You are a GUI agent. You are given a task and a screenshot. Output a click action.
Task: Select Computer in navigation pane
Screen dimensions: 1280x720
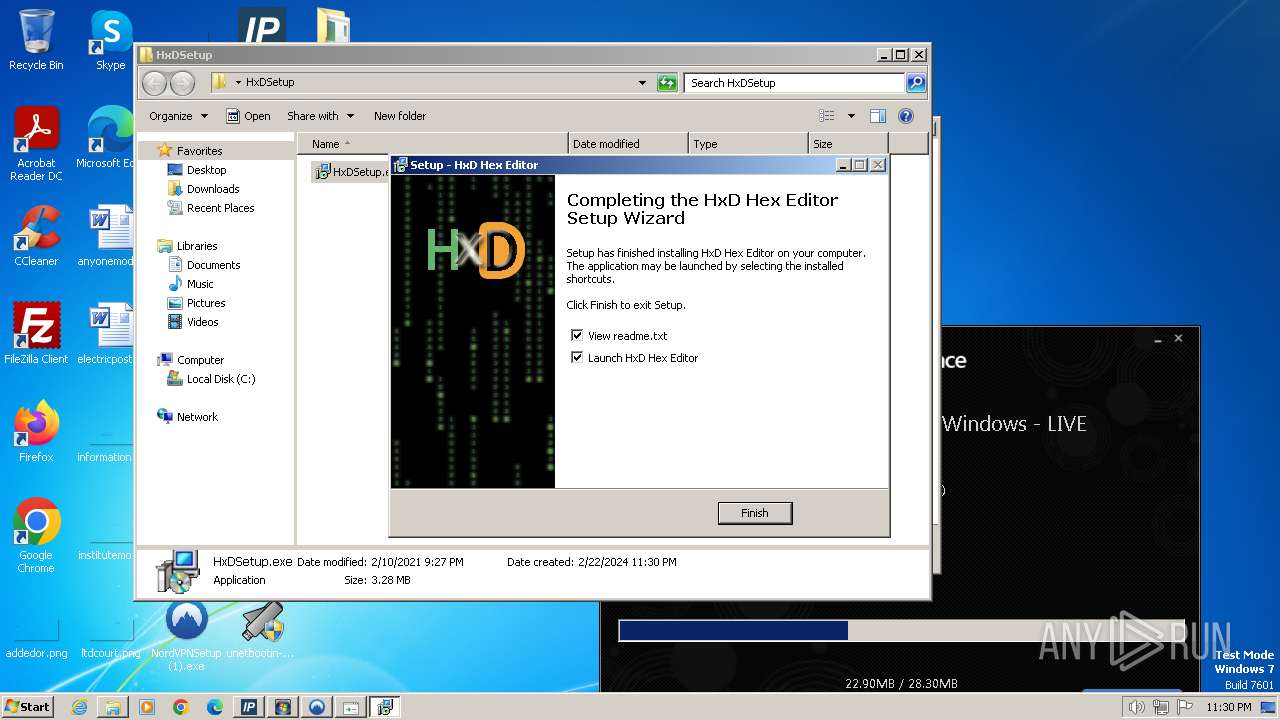click(x=200, y=360)
